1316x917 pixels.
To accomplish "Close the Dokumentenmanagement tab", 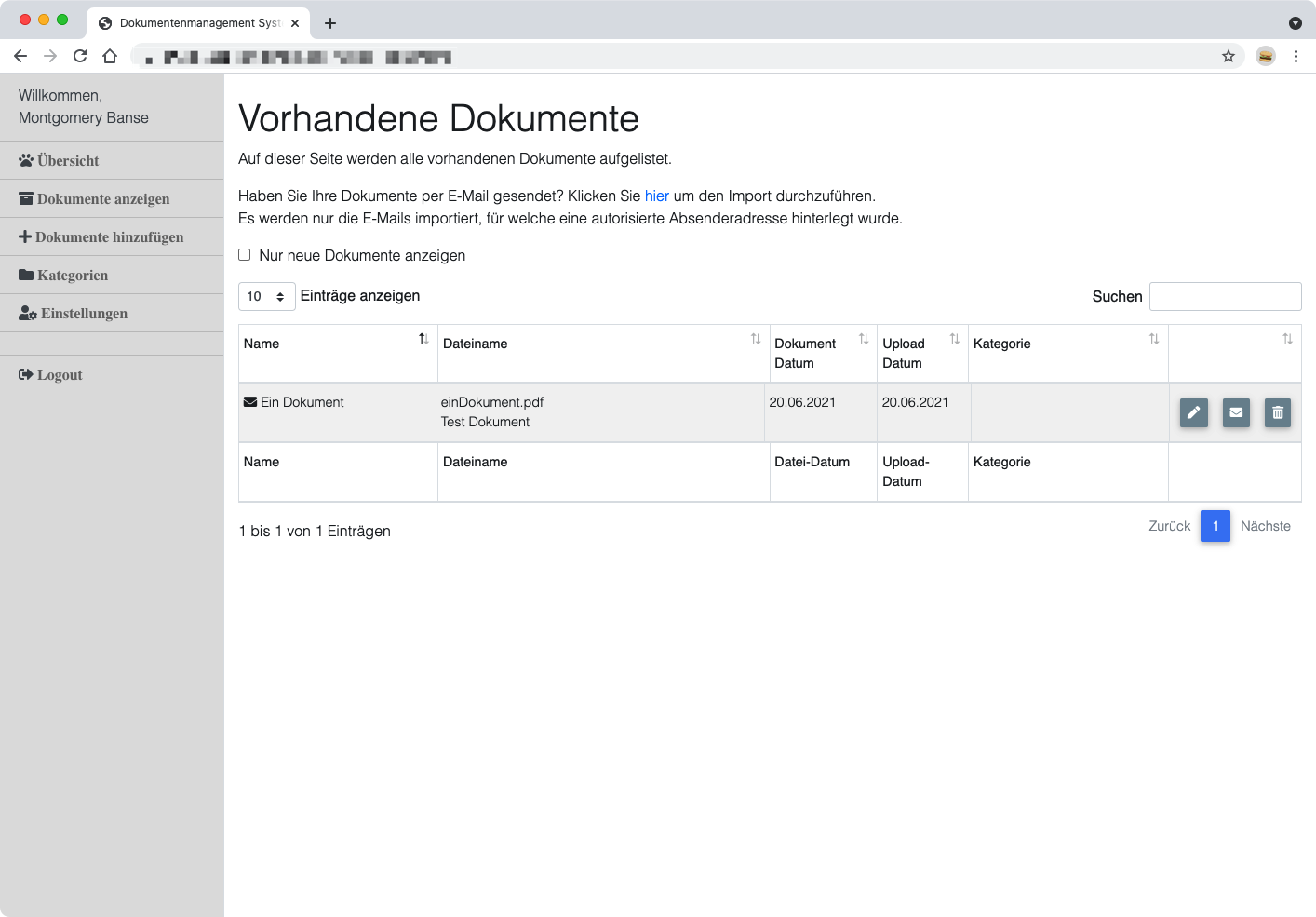I will coord(295,23).
